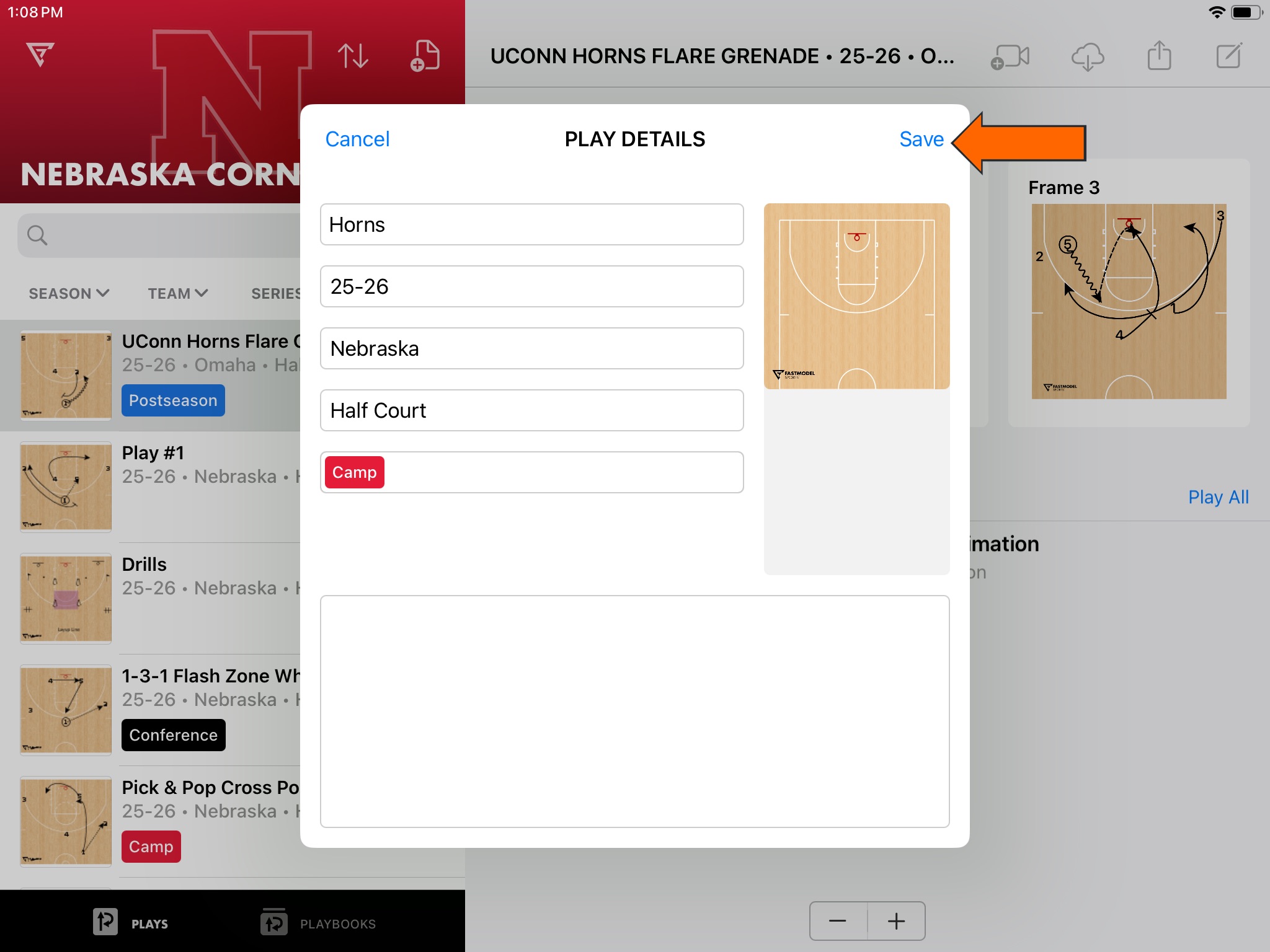Tap the Postseason tag
The width and height of the screenshot is (1270, 952).
pos(173,400)
